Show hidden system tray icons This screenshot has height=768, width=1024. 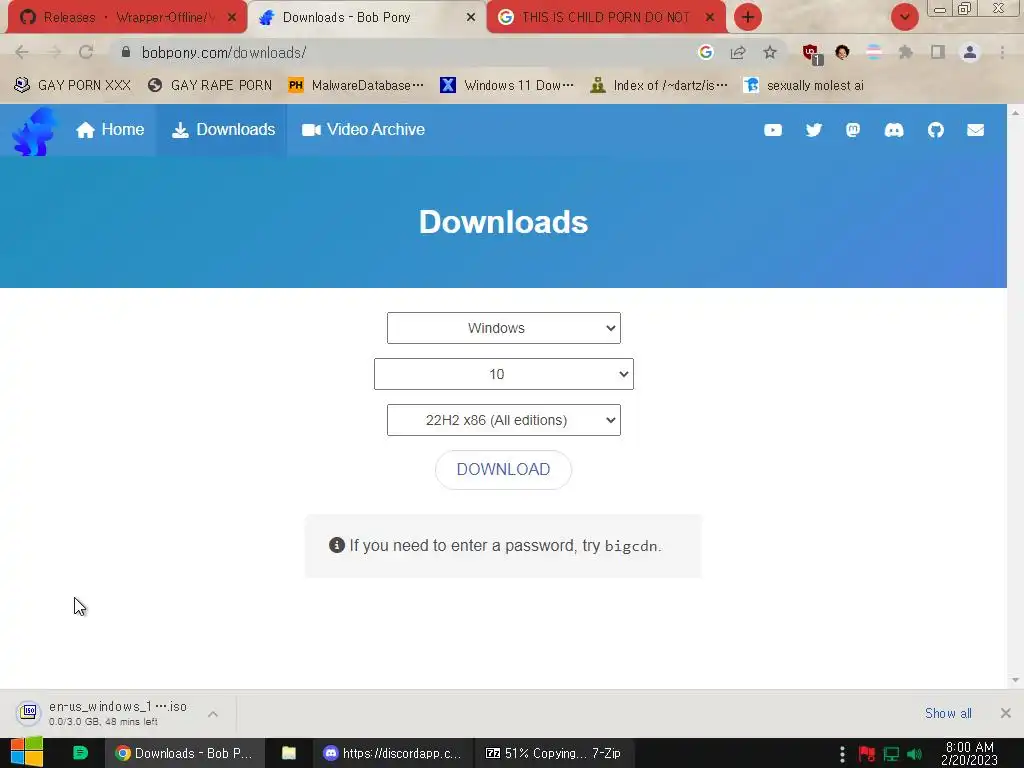coord(842,754)
